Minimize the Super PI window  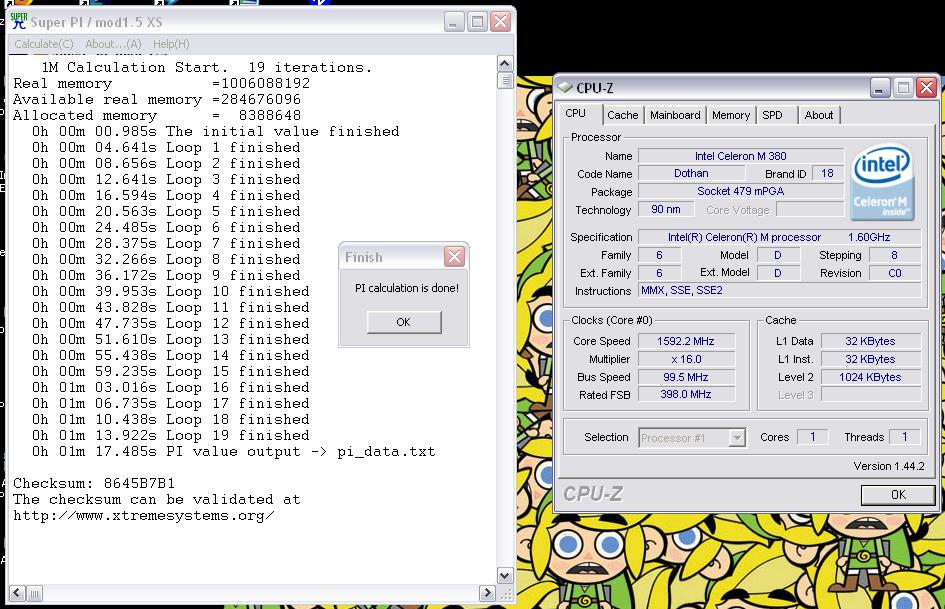tap(454, 22)
